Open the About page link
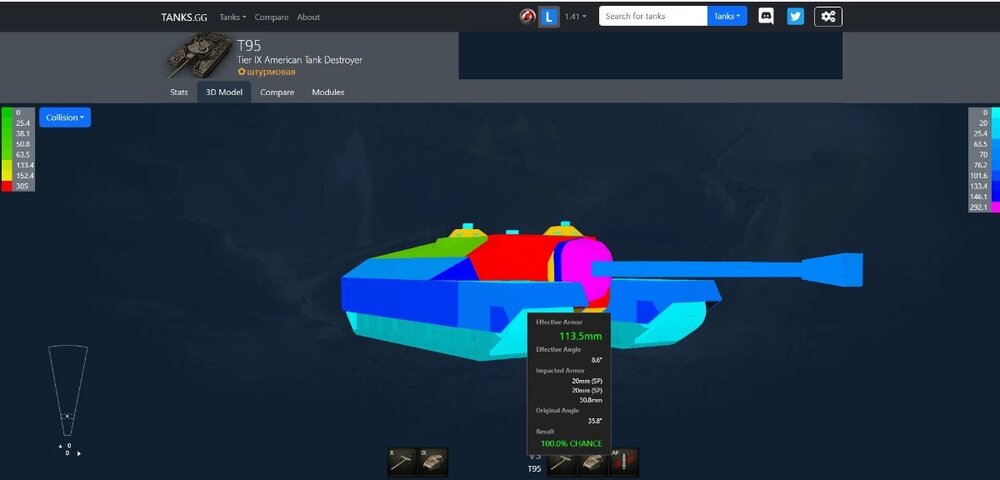 click(308, 17)
